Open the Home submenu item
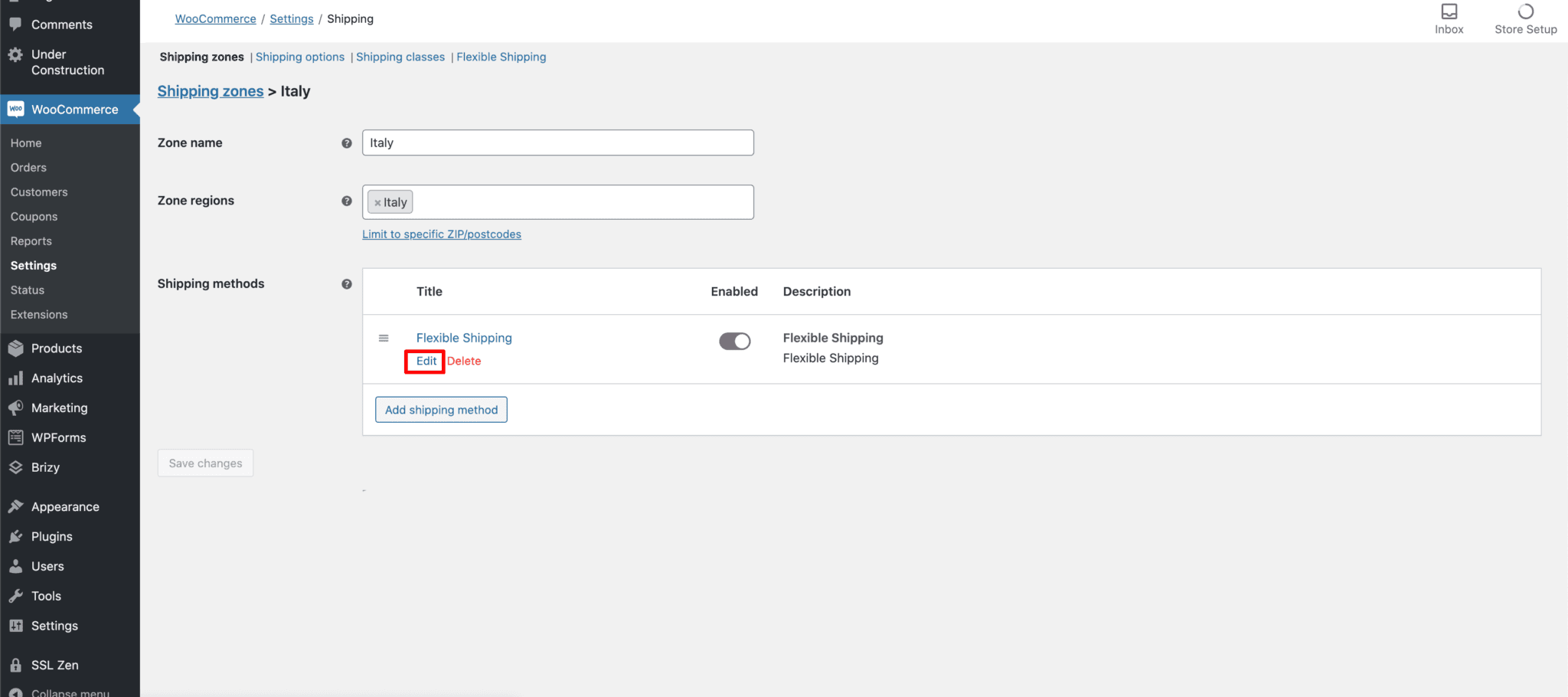This screenshot has width=1568, height=697. coord(26,143)
